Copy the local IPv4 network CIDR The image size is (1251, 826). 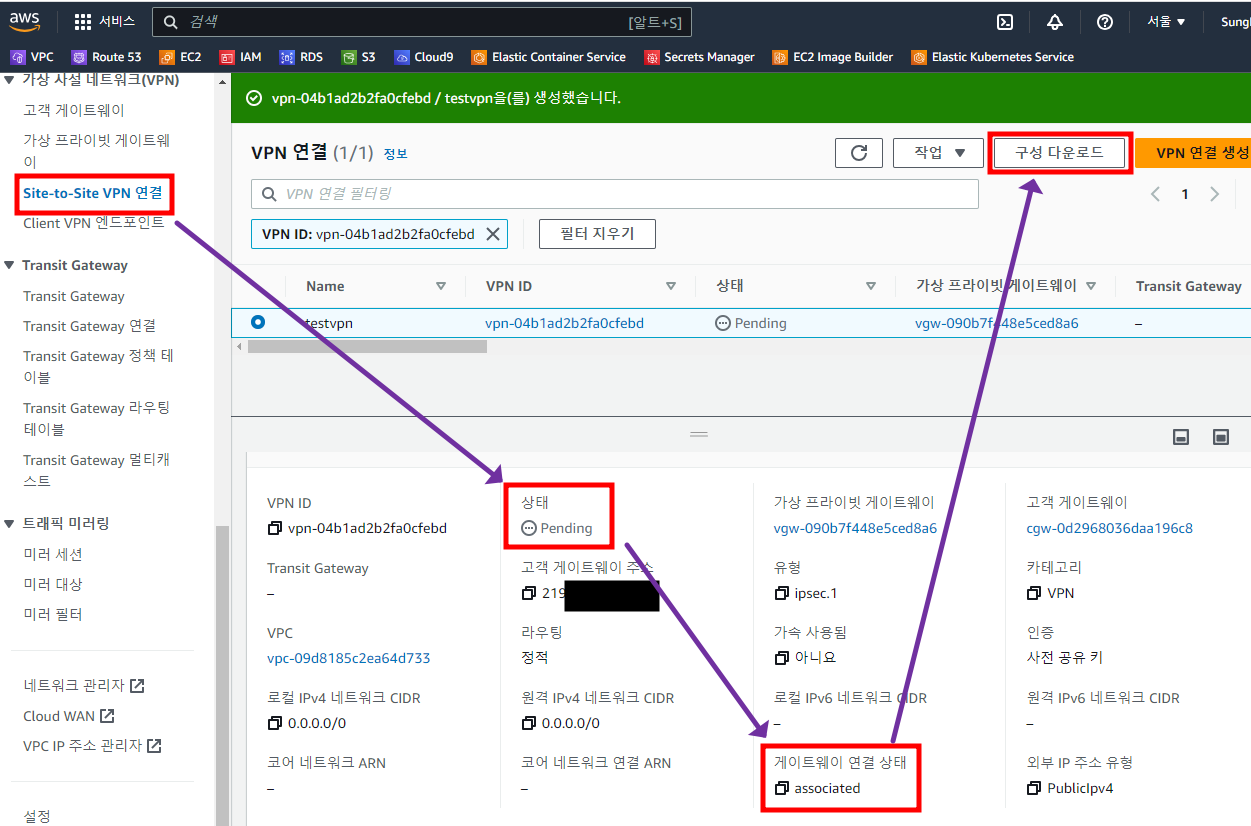(275, 723)
